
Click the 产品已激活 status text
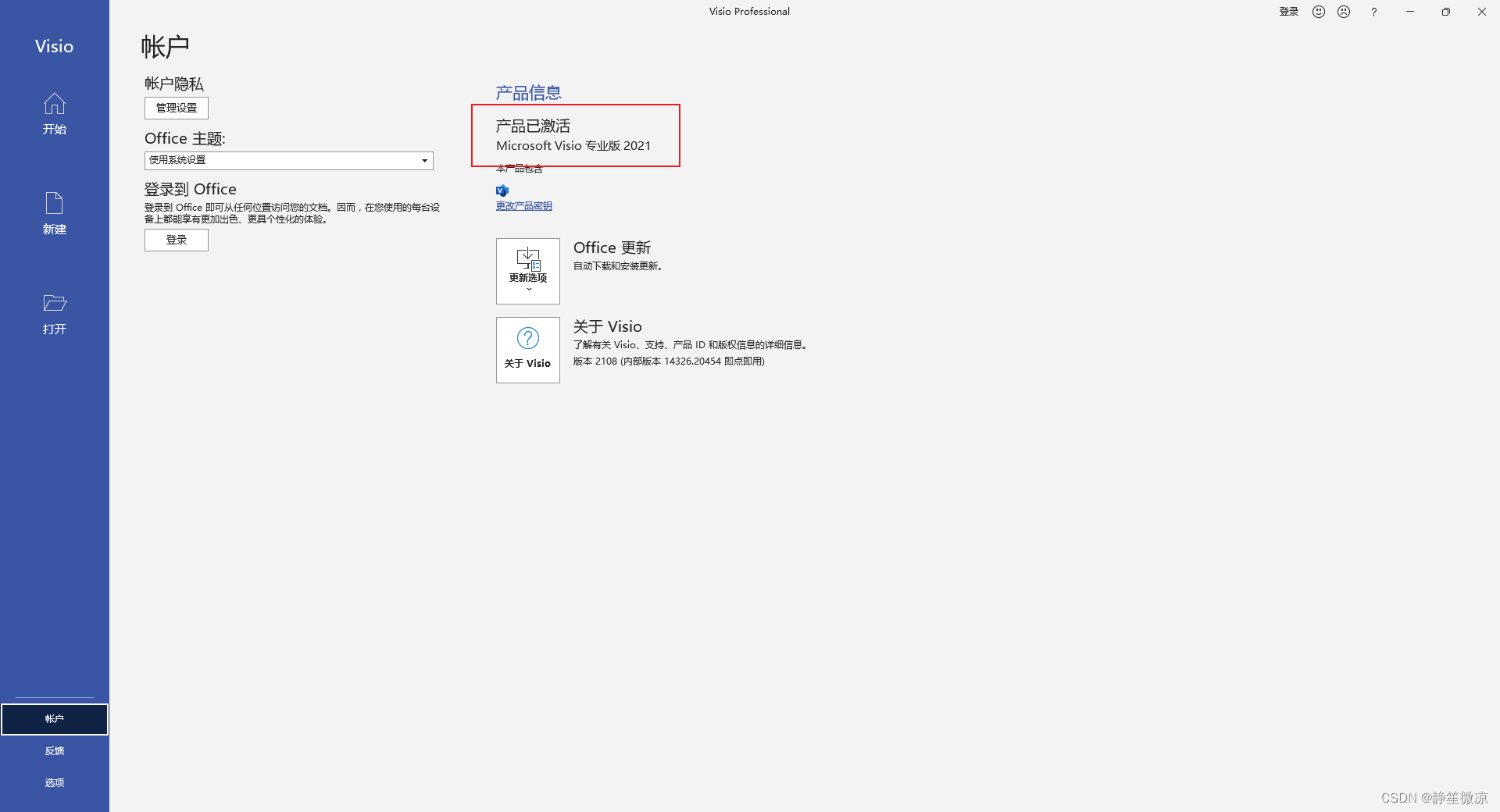coord(533,126)
